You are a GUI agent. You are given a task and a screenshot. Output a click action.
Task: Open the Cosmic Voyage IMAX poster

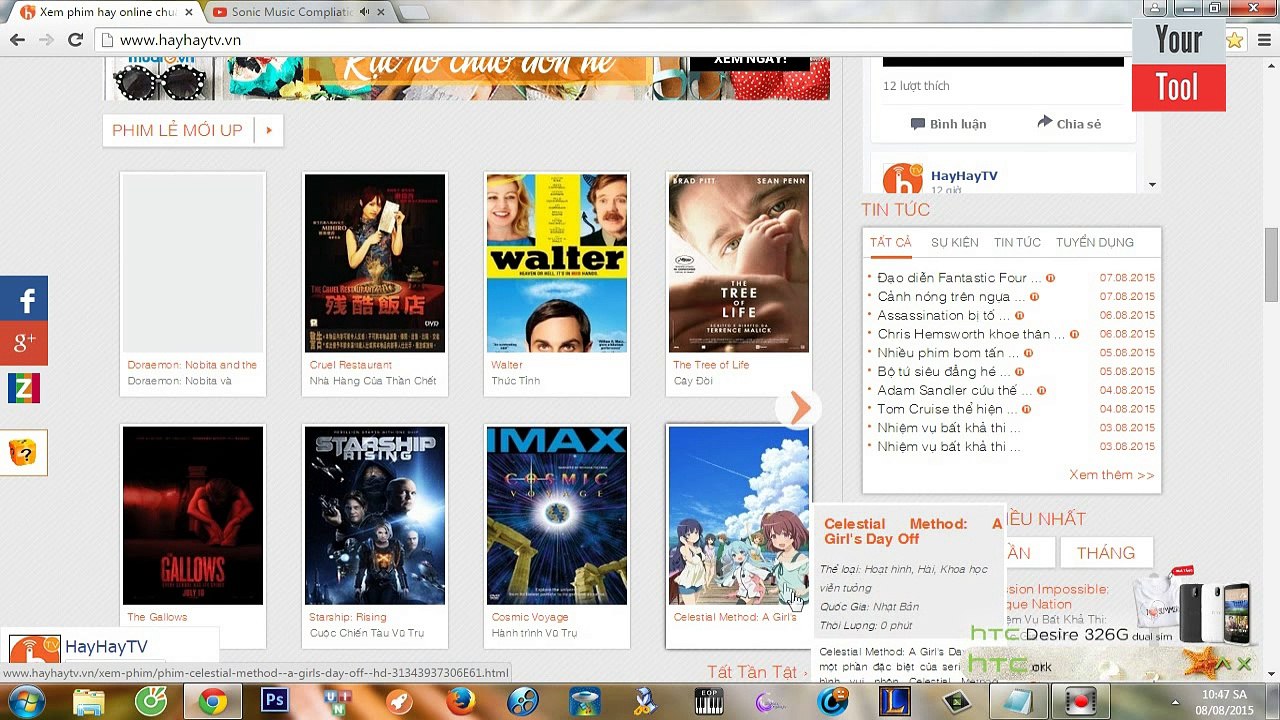click(557, 515)
